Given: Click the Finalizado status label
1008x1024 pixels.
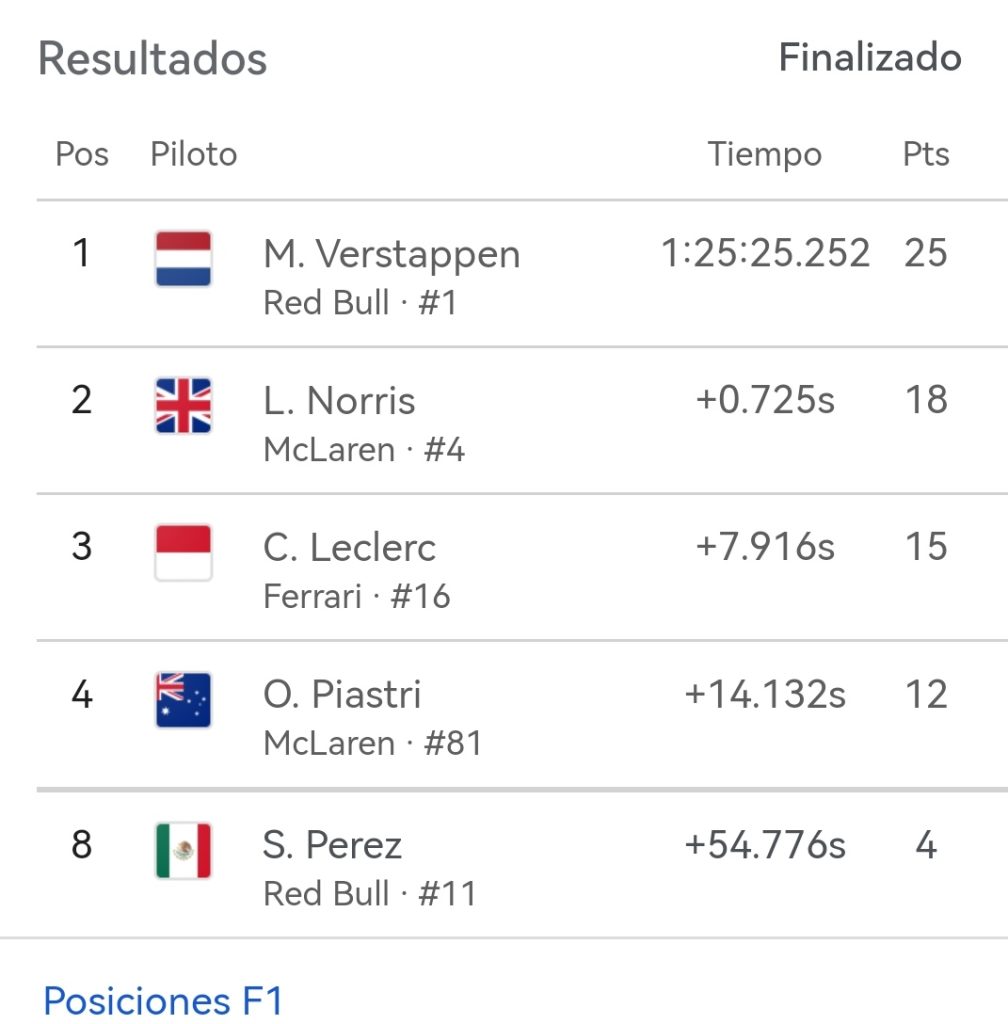Looking at the screenshot, I should (x=869, y=57).
